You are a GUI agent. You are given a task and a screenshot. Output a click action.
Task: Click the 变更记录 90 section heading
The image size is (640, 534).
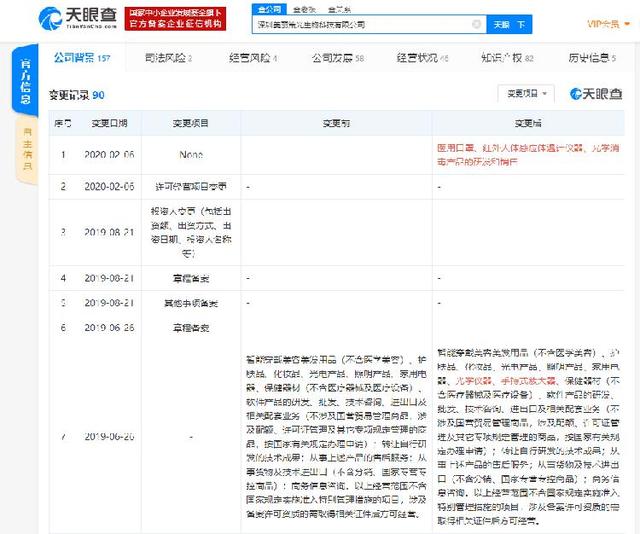pyautogui.click(x=76, y=95)
